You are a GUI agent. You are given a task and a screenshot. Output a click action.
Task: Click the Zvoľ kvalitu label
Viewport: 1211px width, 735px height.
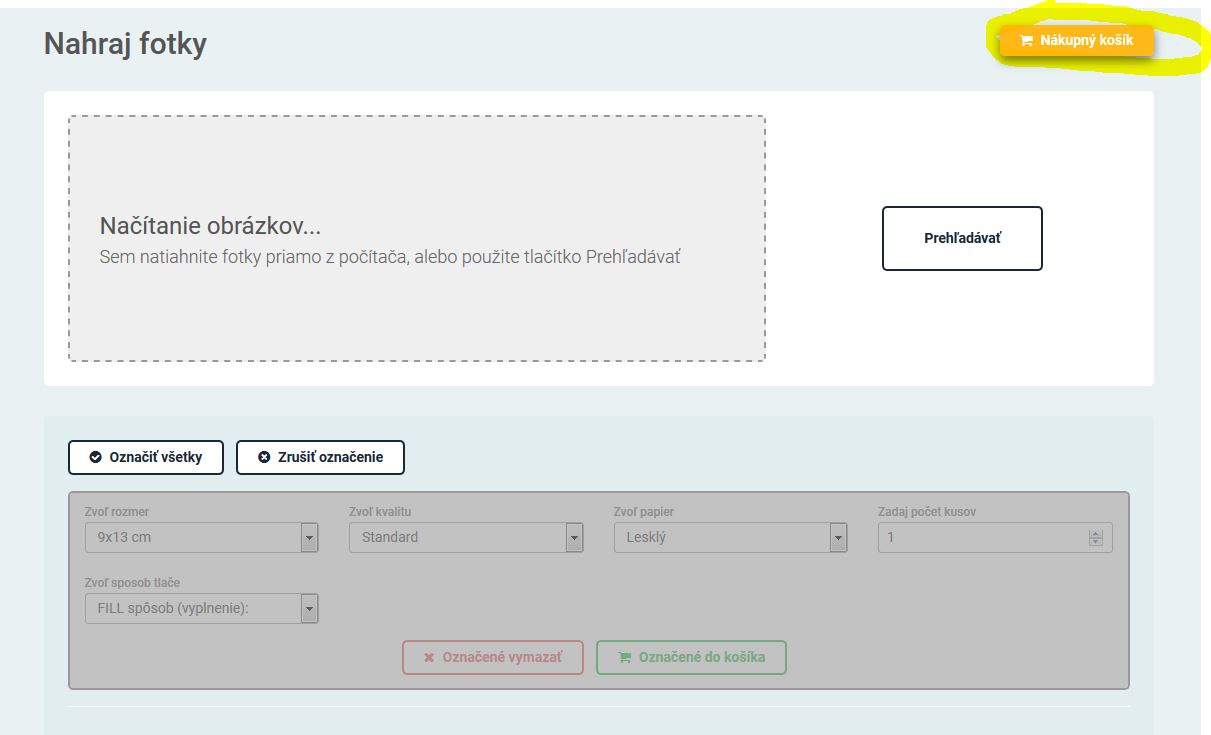380,512
